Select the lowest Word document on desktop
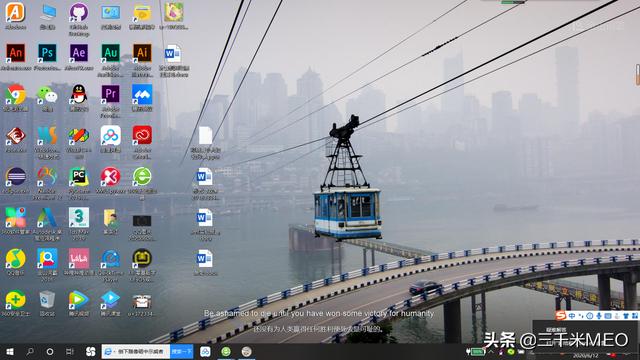 (204, 259)
